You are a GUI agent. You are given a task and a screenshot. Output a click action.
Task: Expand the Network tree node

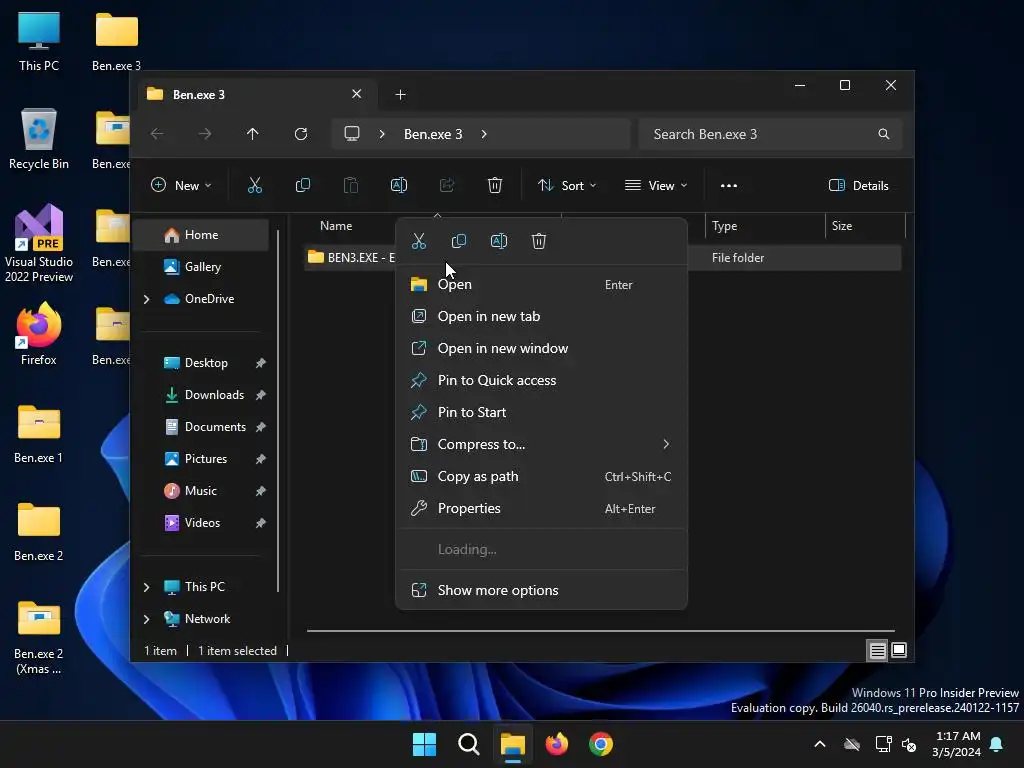pos(146,619)
